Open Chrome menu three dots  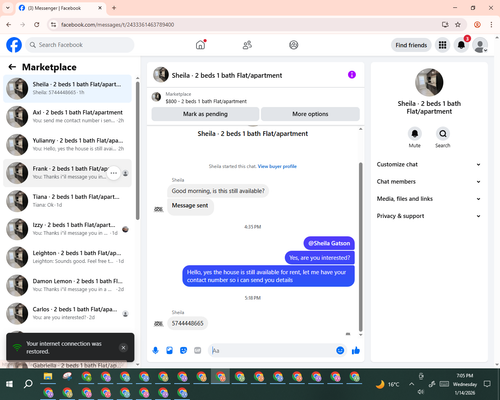[491, 25]
